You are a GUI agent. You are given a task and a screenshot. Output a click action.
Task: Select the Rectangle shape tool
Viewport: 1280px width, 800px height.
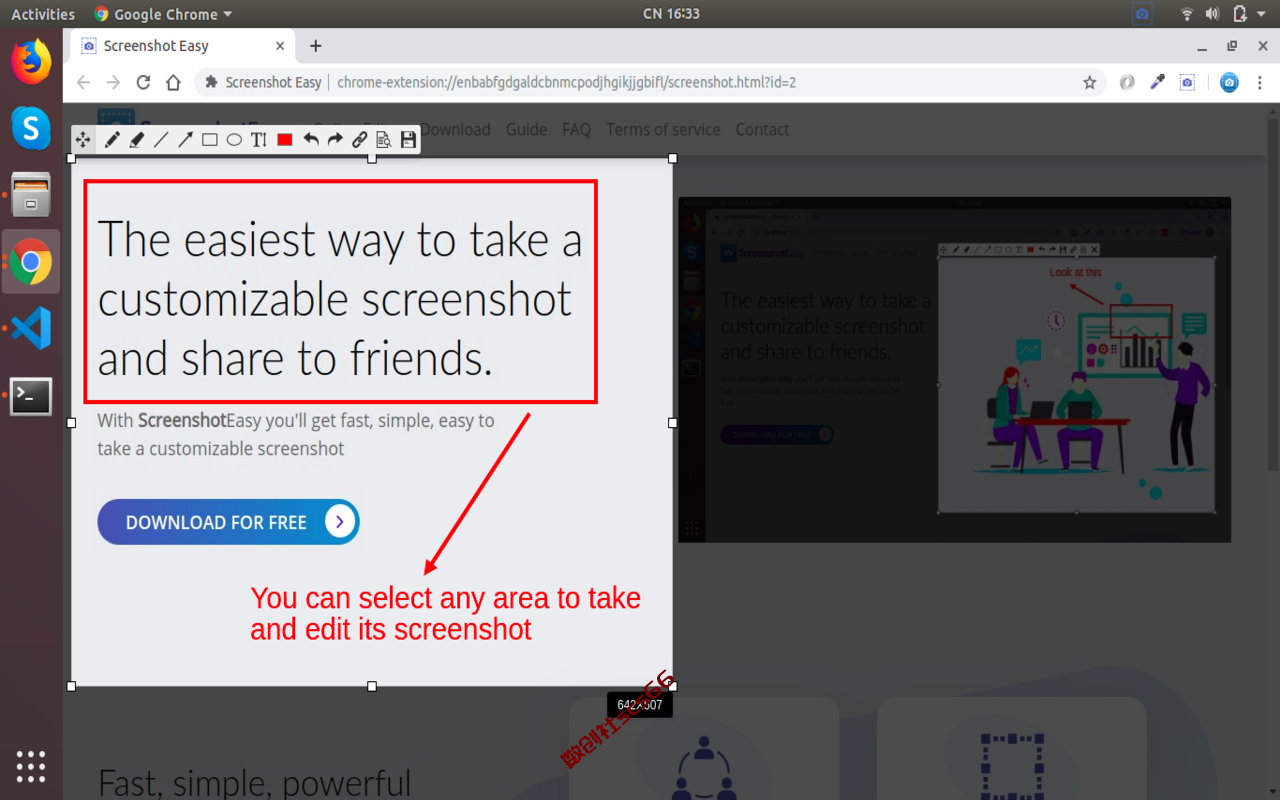[x=210, y=140]
